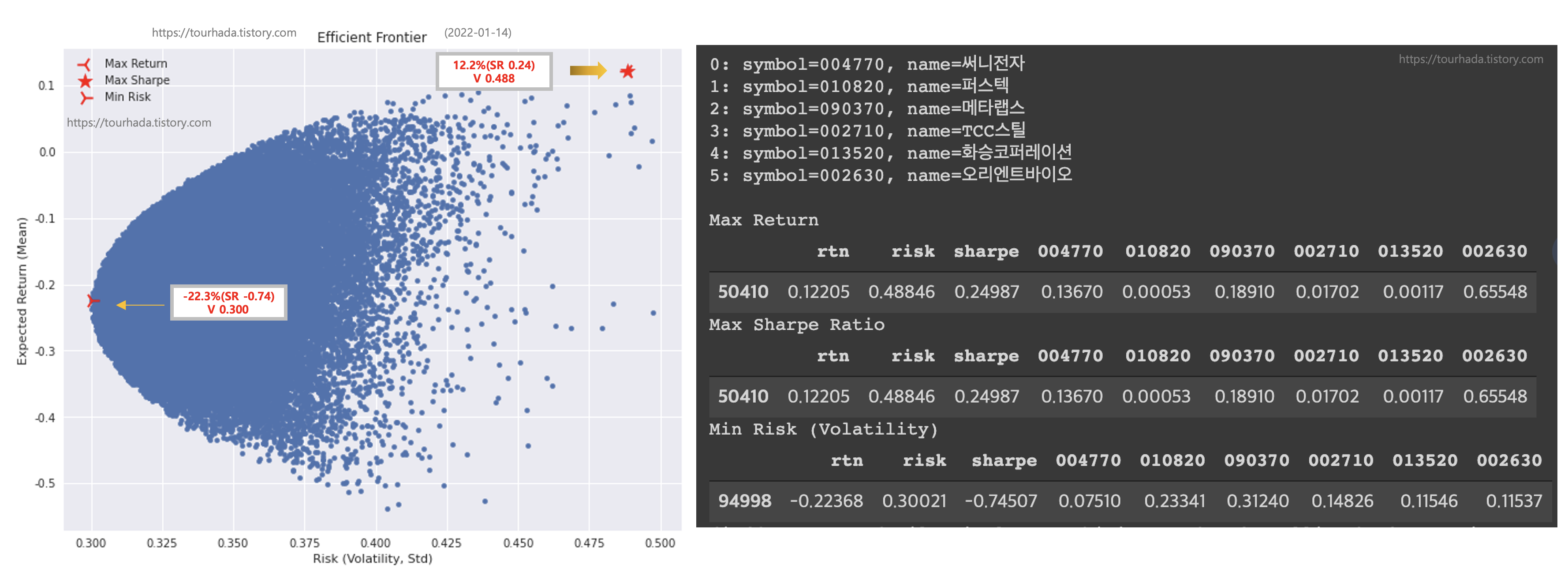Screen dimensions: 1568x575
Task: Click Max Sharpe legend star icon
Action: click(x=85, y=80)
